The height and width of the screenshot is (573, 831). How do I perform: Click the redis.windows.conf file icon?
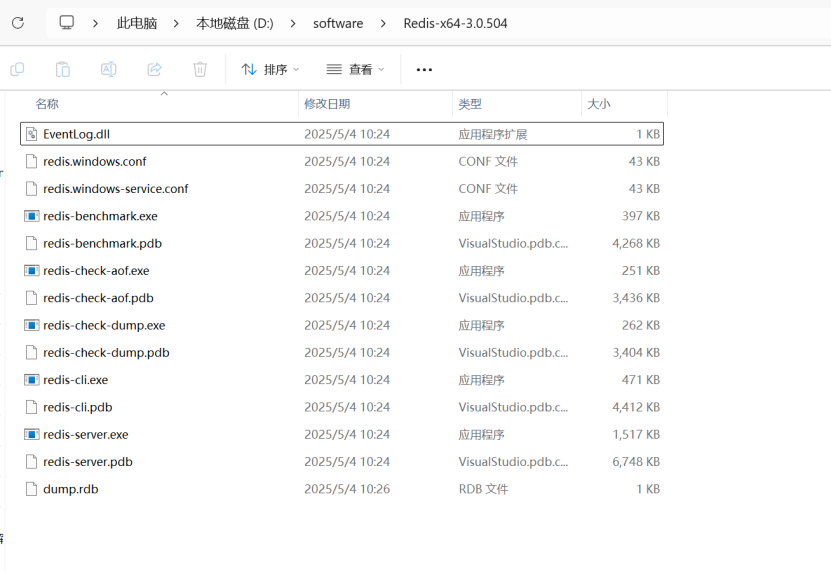[x=32, y=161]
